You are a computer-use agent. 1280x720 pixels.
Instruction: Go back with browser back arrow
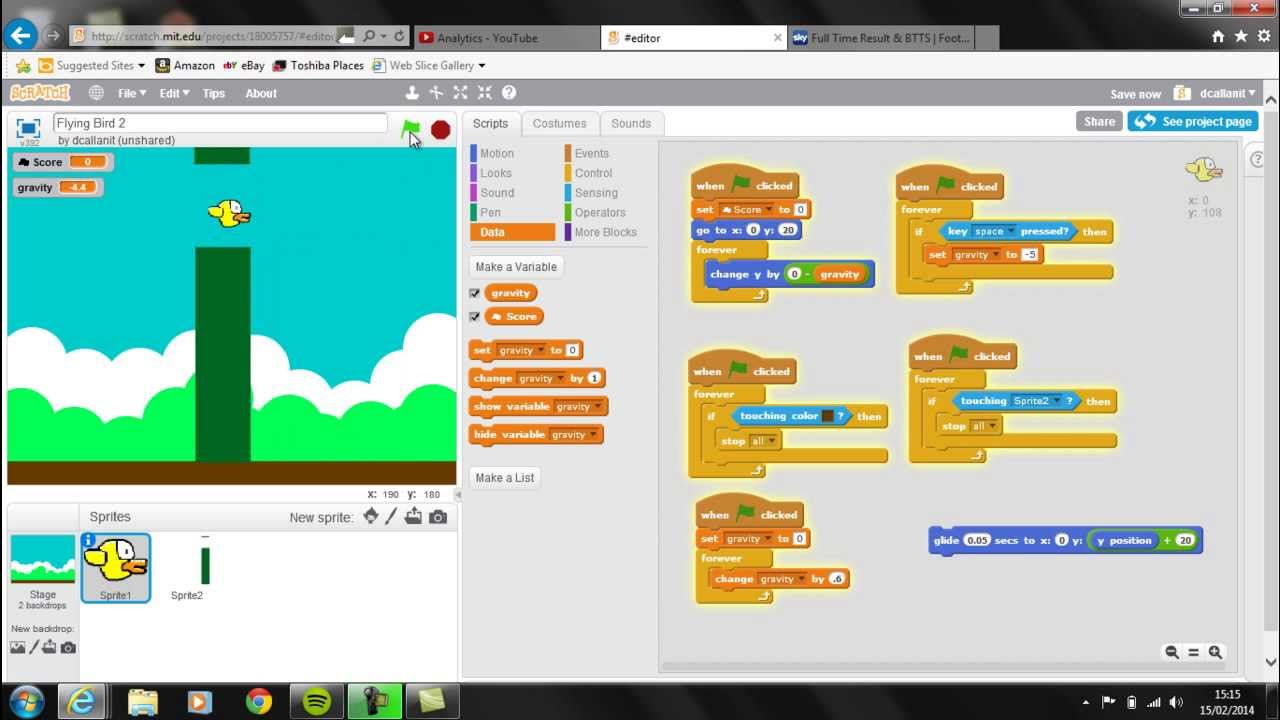(20, 36)
